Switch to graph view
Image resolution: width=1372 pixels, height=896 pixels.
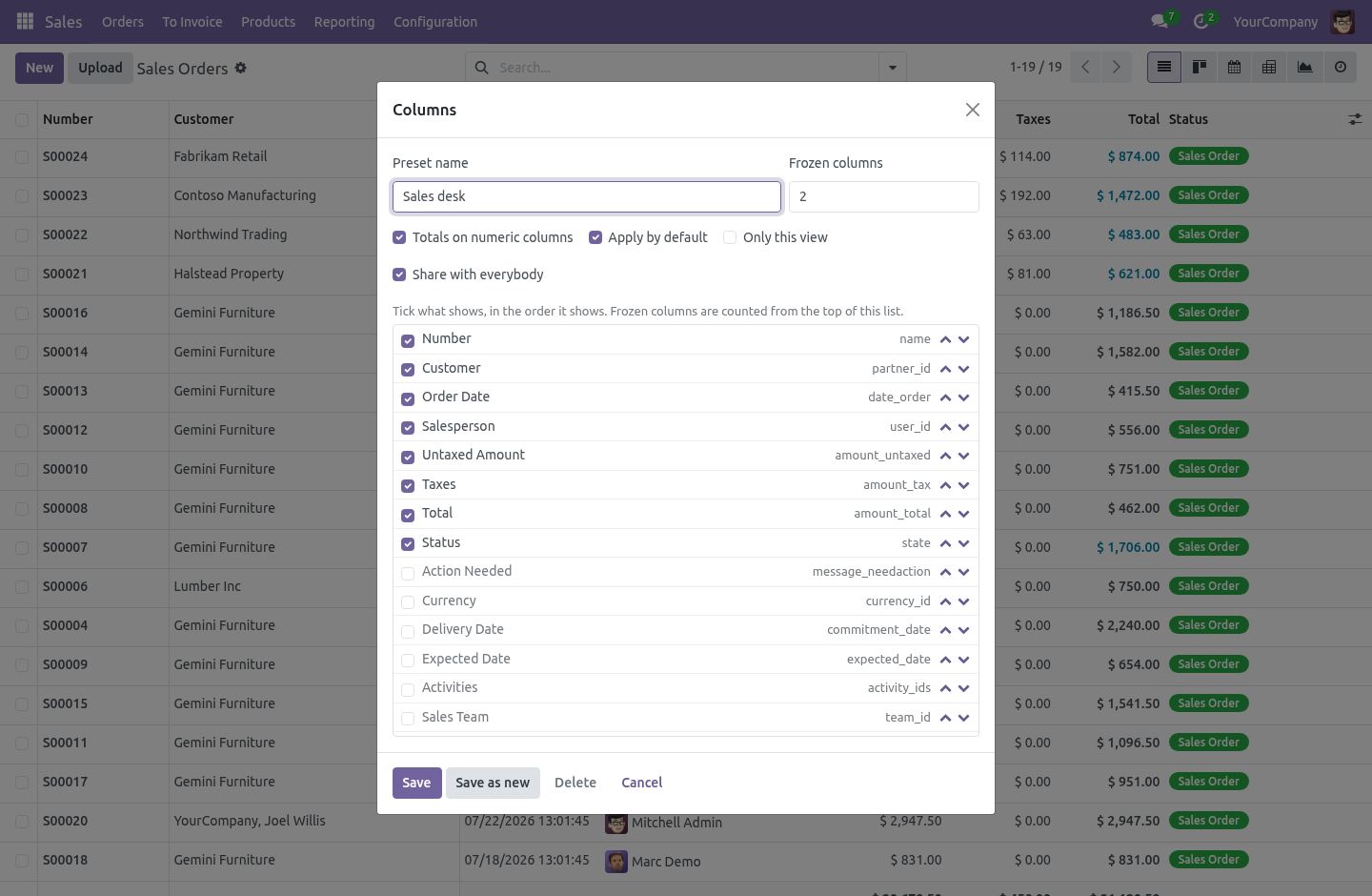(x=1305, y=67)
